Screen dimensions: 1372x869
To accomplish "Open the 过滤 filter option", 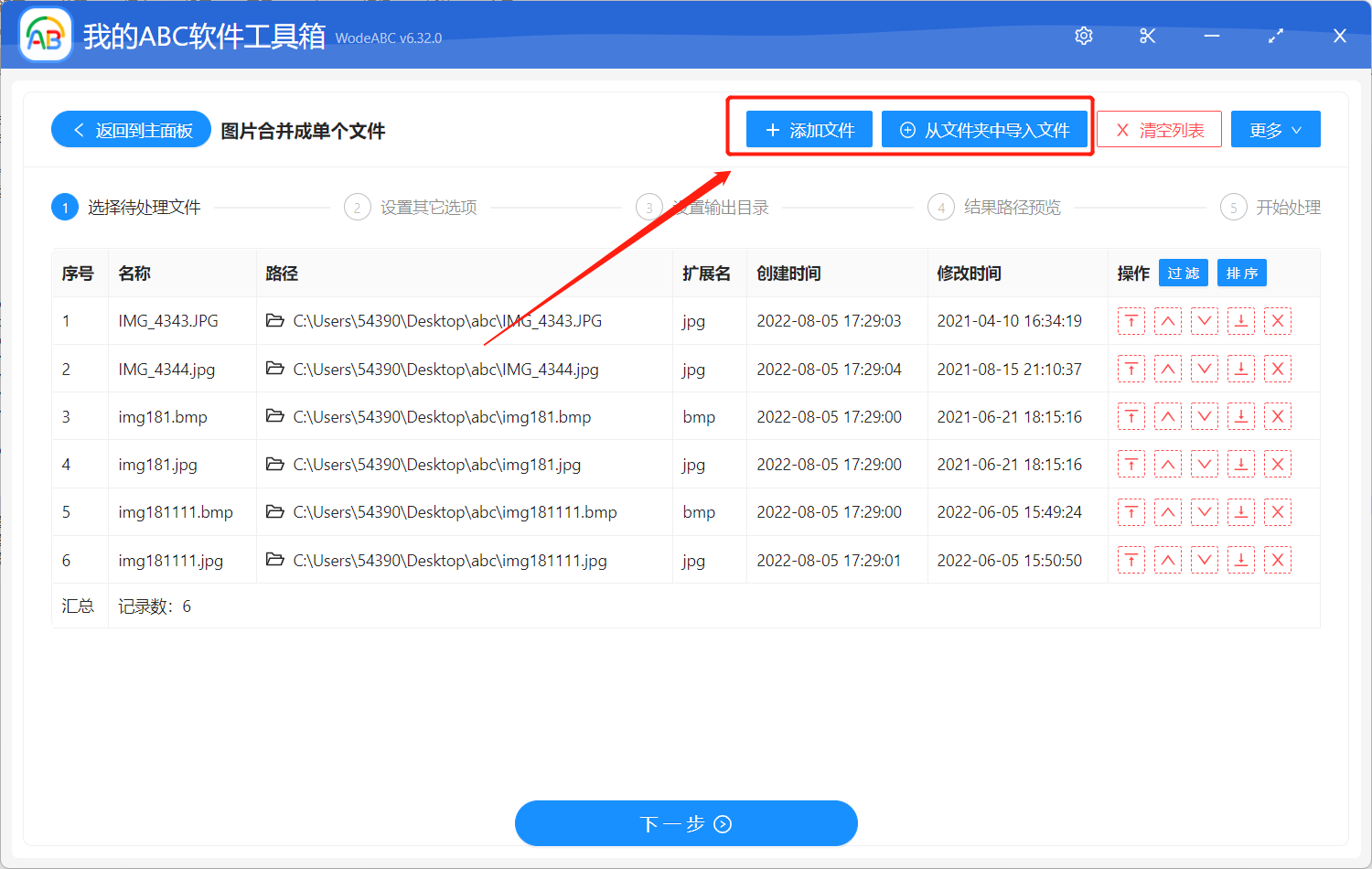I will pyautogui.click(x=1183, y=273).
